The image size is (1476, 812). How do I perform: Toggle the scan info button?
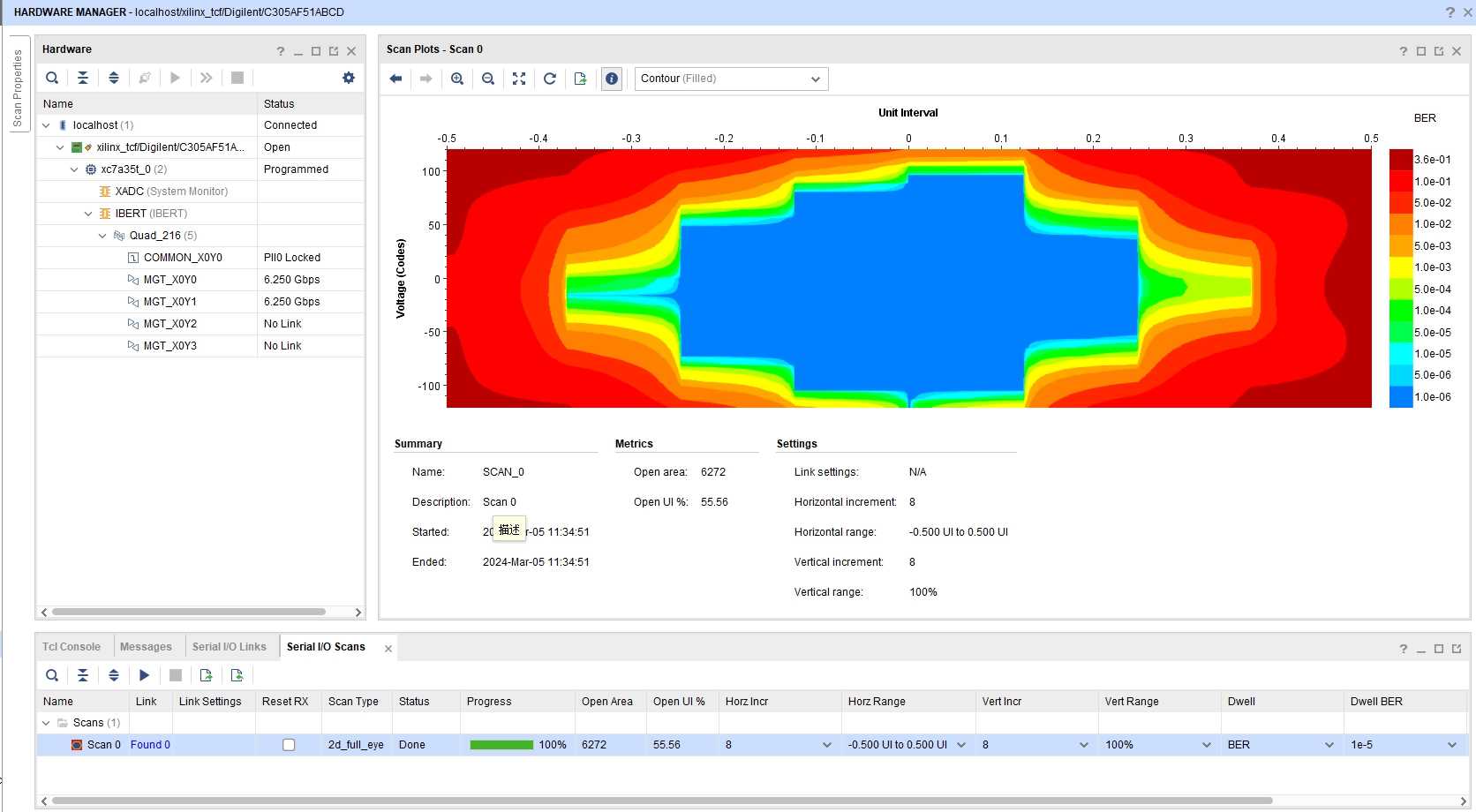tap(612, 79)
